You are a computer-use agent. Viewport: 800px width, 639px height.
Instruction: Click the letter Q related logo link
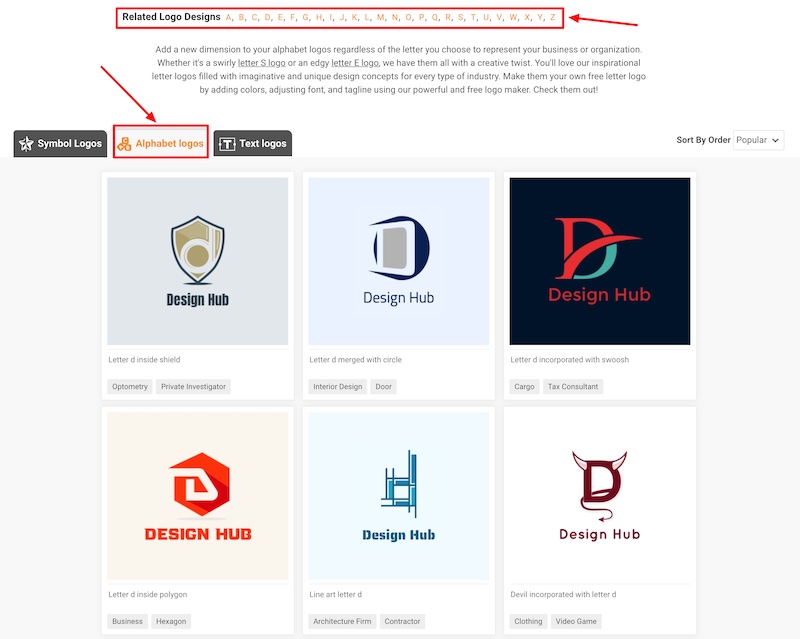(435, 17)
